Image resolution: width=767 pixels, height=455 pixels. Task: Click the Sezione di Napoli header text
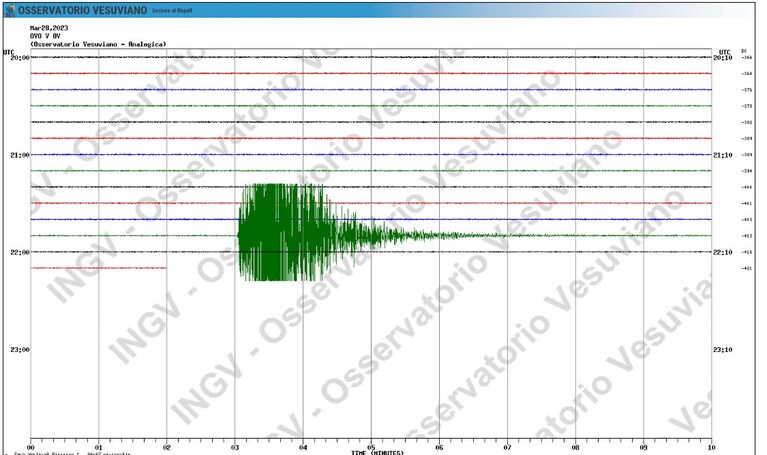(172, 11)
